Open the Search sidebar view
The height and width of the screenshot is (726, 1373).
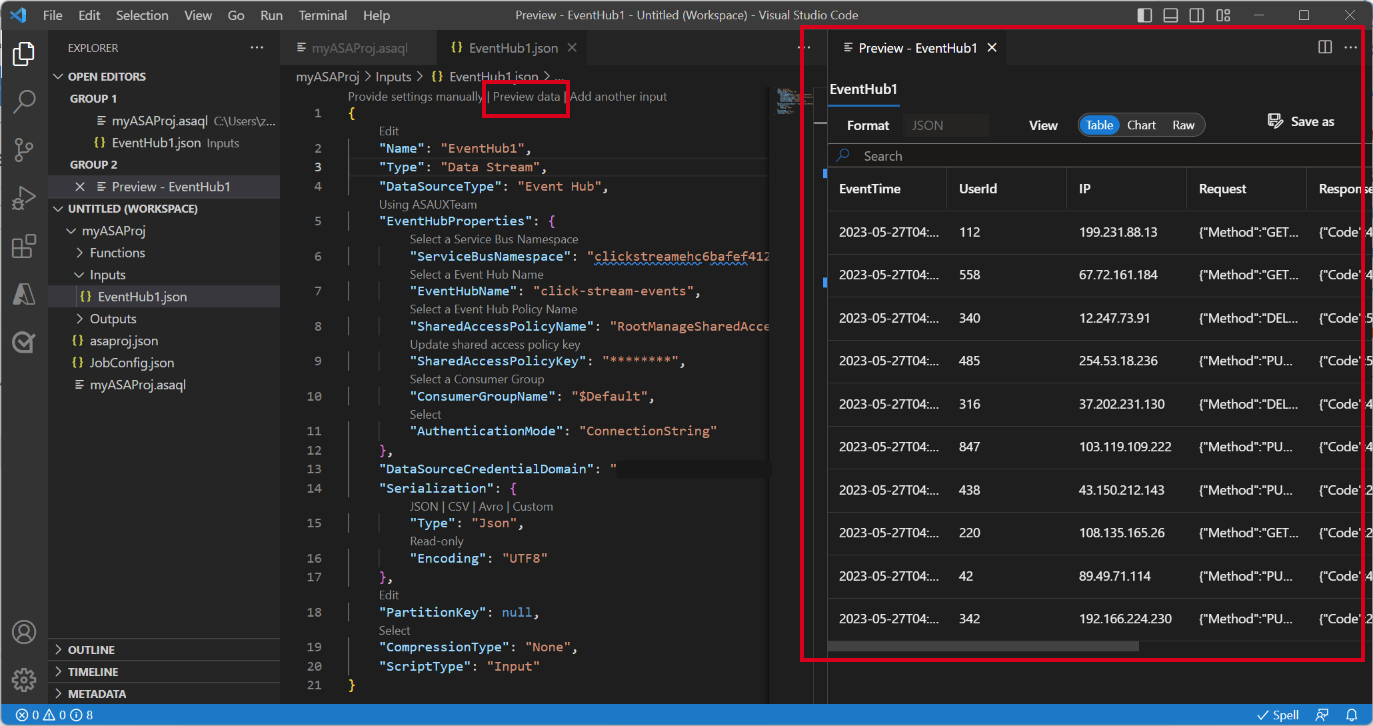click(x=24, y=101)
